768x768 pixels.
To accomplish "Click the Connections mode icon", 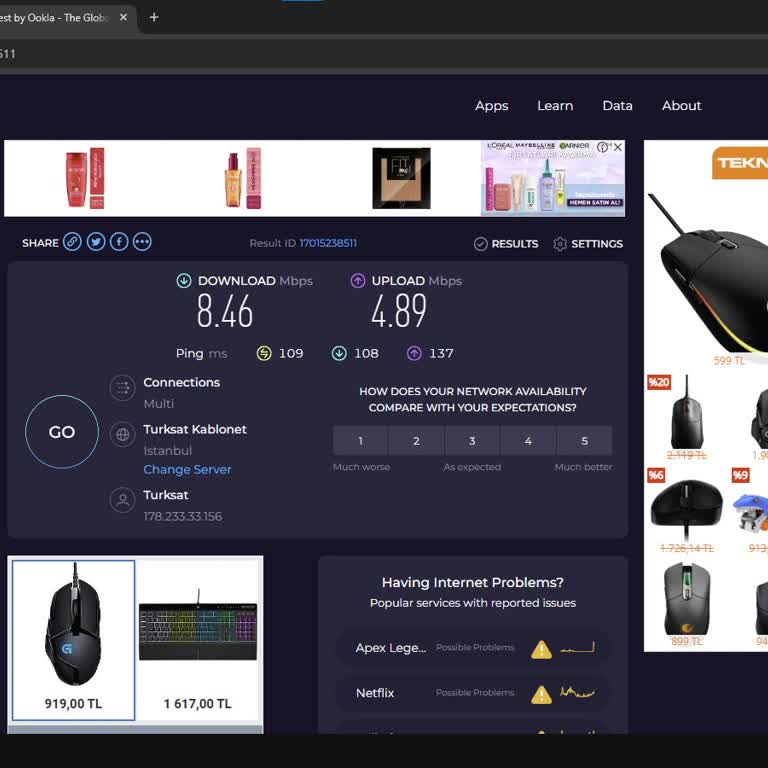I will click(122, 388).
